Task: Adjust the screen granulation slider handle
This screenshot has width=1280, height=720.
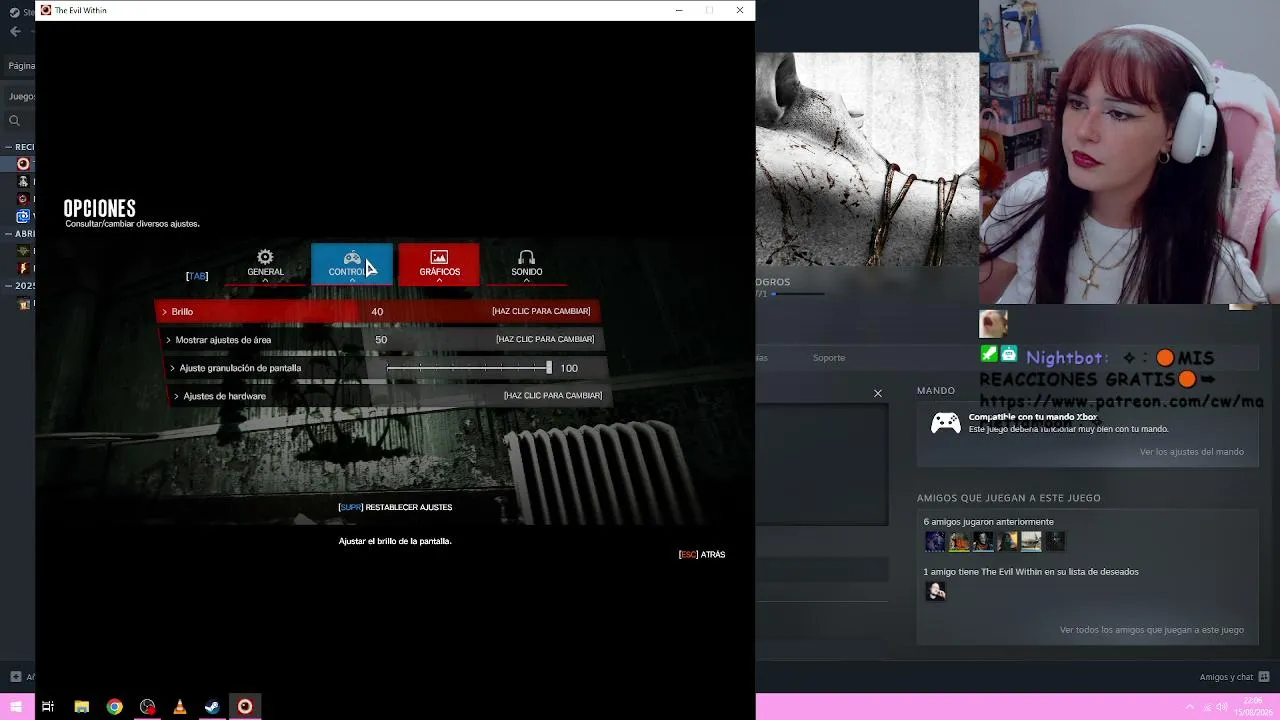Action: coord(549,368)
